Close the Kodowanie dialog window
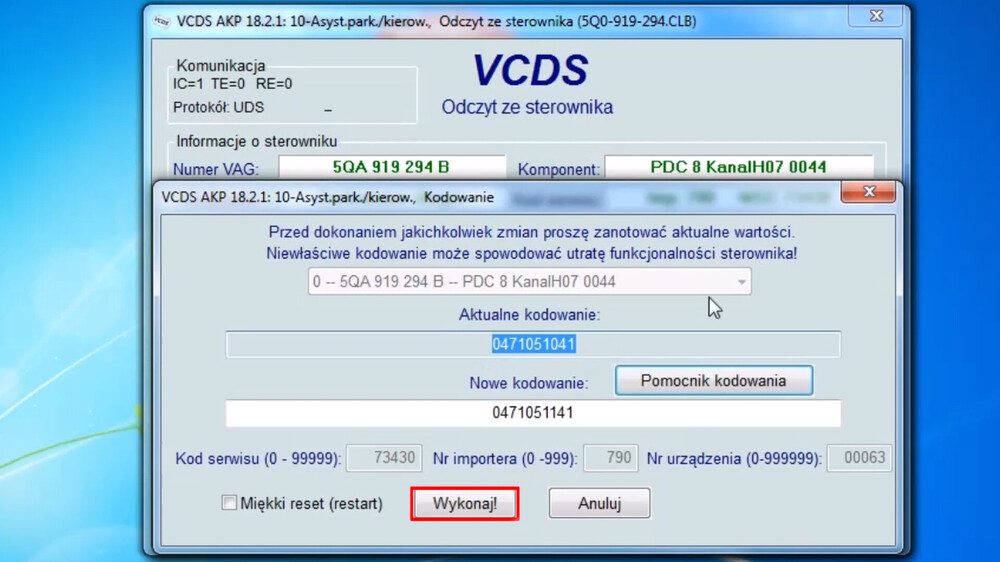 pos(867,192)
